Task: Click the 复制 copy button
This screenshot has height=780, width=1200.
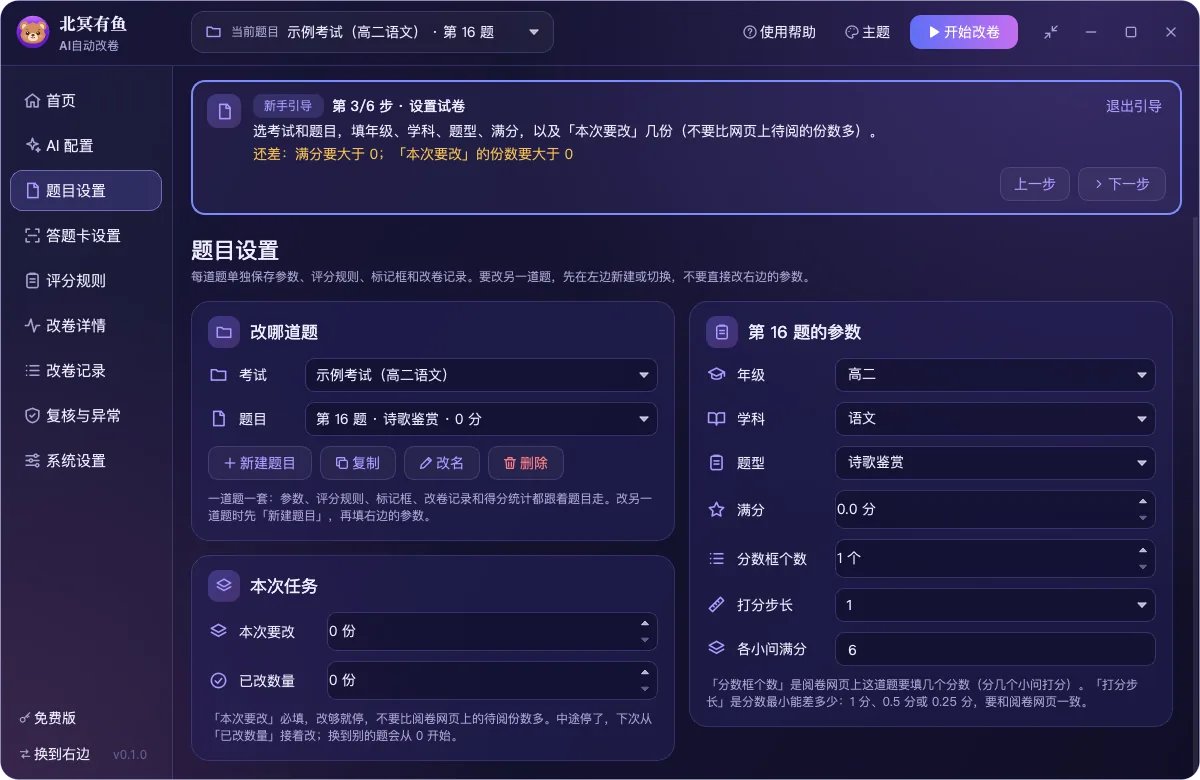Action: 358,463
